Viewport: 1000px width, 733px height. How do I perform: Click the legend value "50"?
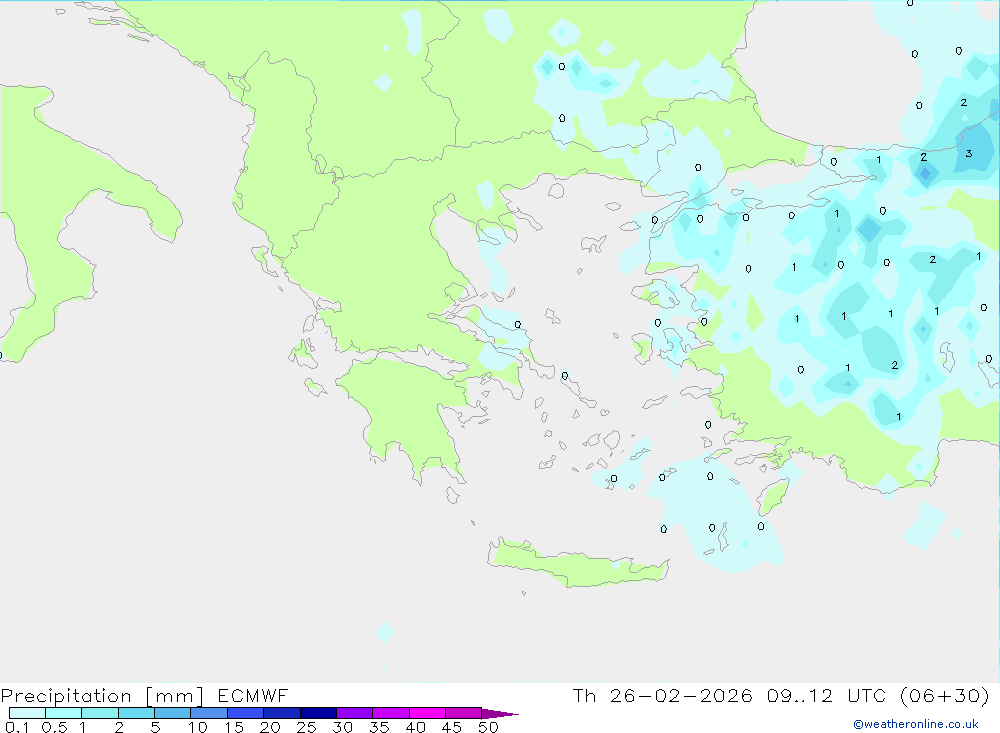(x=488, y=727)
